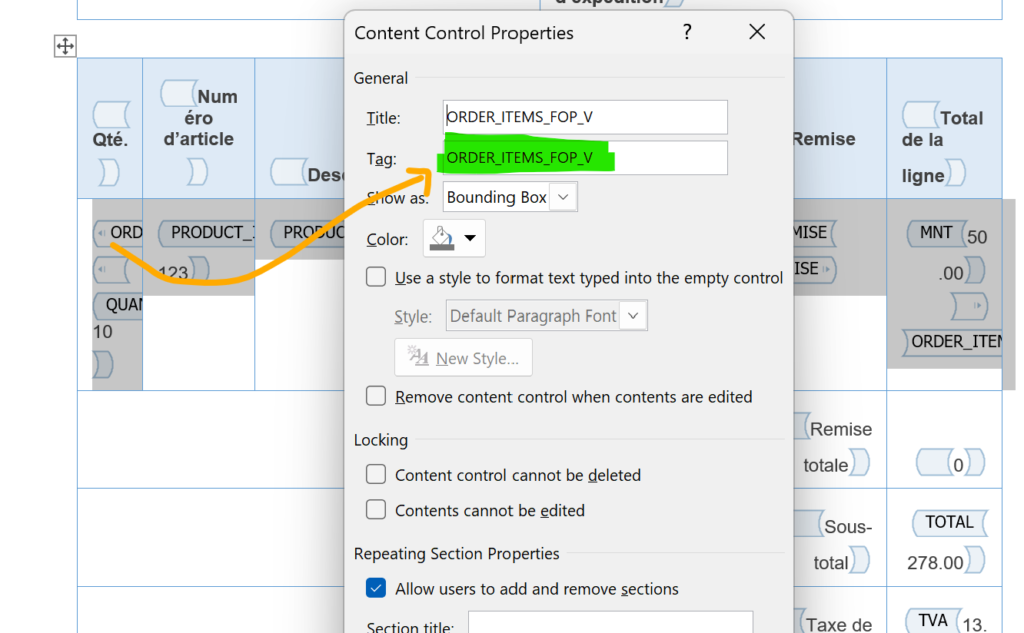Open the Color dropdown arrow
Image resolution: width=1024 pixels, height=633 pixels.
point(470,238)
